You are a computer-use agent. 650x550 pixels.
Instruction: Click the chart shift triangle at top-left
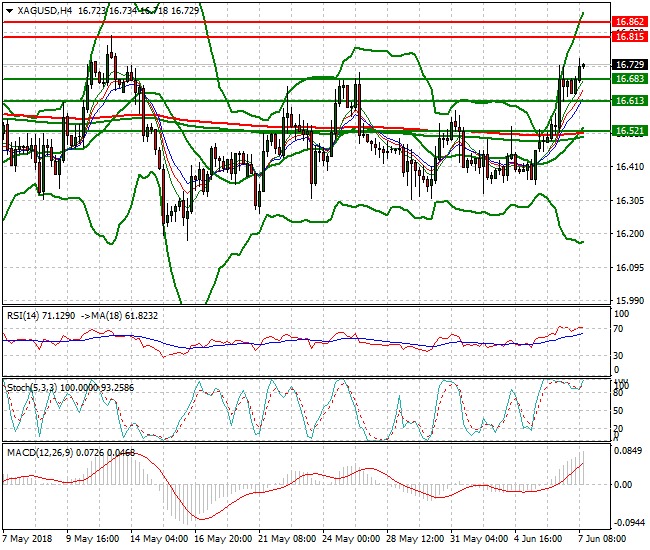click(6, 10)
